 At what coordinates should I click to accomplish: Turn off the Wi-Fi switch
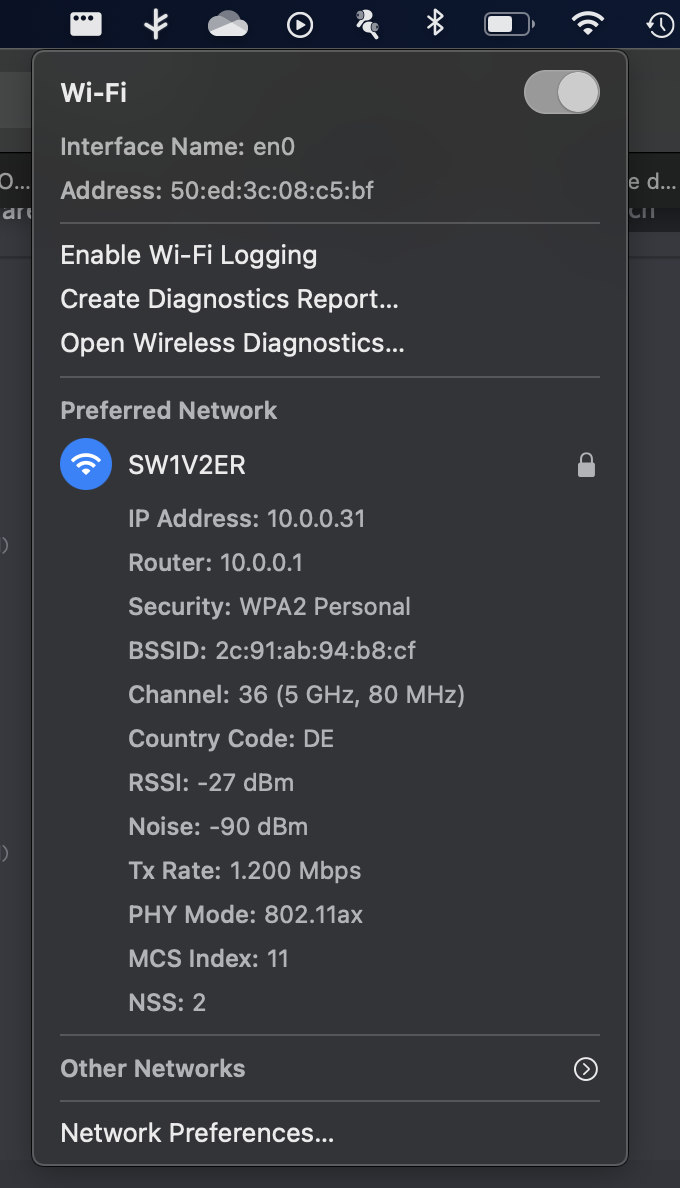click(562, 93)
